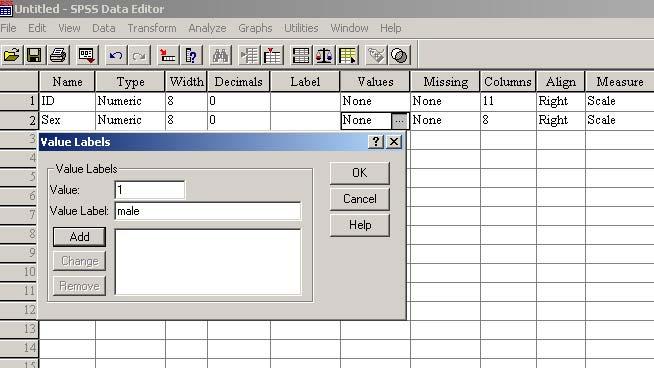Select the Missing column header

click(x=445, y=81)
